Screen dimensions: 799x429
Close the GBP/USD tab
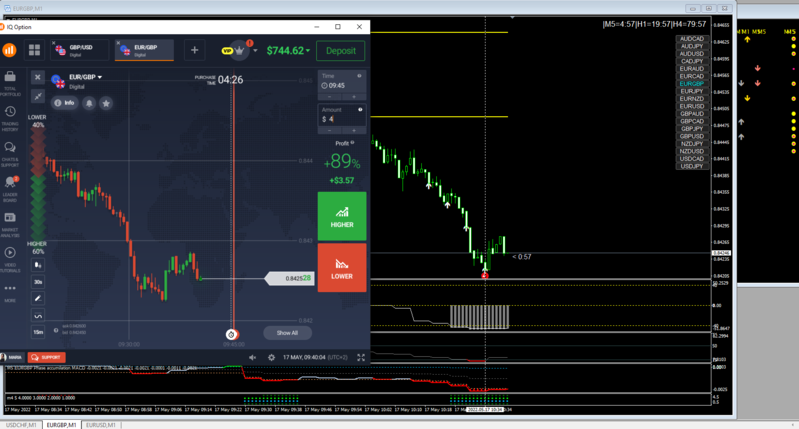54,43
